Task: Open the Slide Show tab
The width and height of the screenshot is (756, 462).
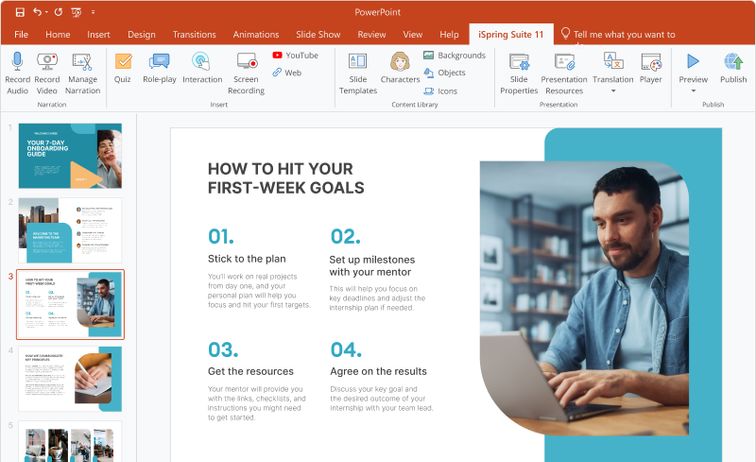Action: (318, 34)
